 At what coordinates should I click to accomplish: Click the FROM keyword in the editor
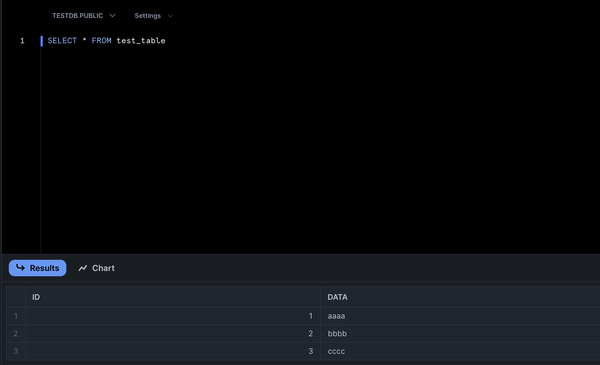pyautogui.click(x=101, y=41)
